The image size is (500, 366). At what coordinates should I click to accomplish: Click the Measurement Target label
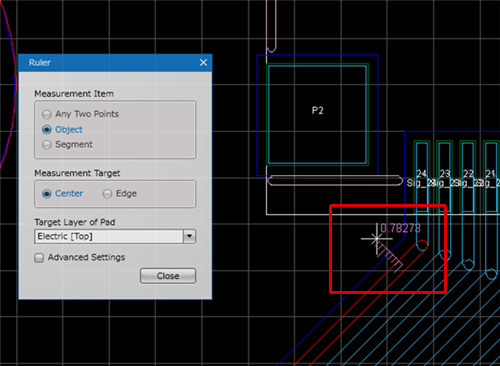tap(77, 173)
